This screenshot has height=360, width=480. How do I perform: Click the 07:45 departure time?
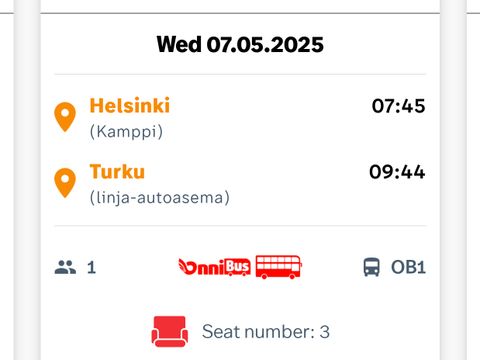point(398,106)
